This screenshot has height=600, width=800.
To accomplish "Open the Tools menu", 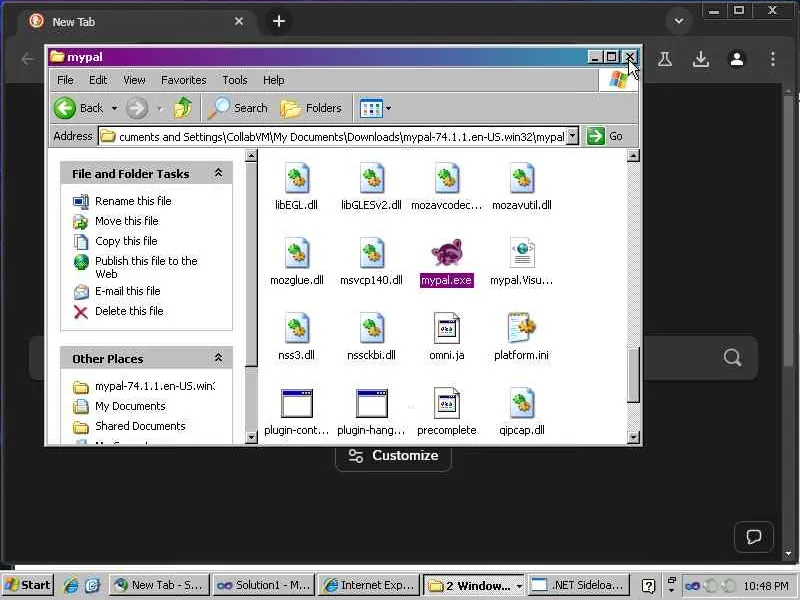I will (x=235, y=80).
